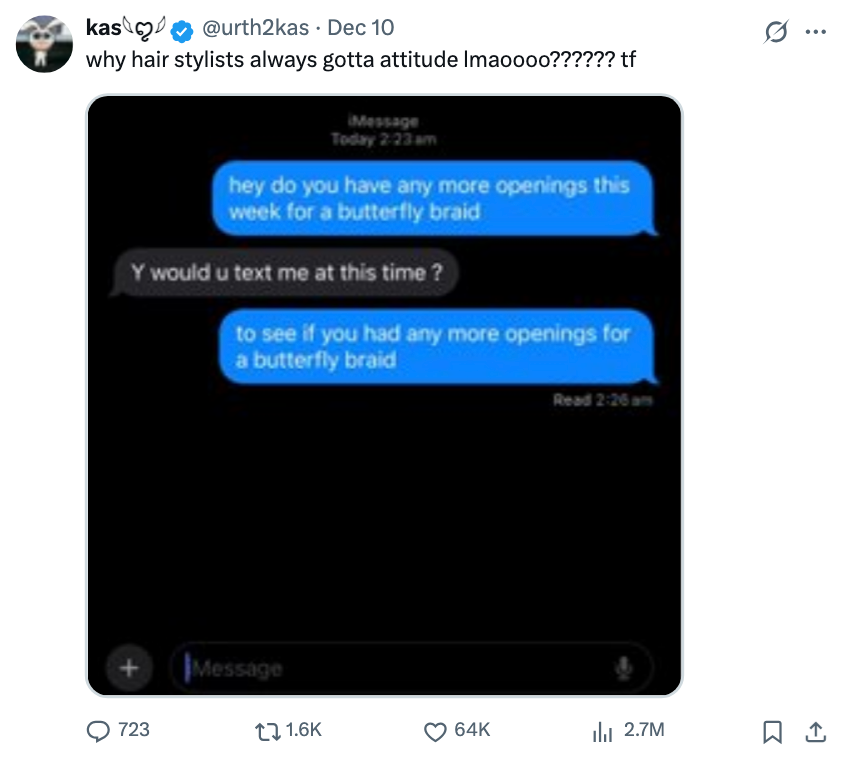Expand the tweet options via the three dots

coord(817,32)
